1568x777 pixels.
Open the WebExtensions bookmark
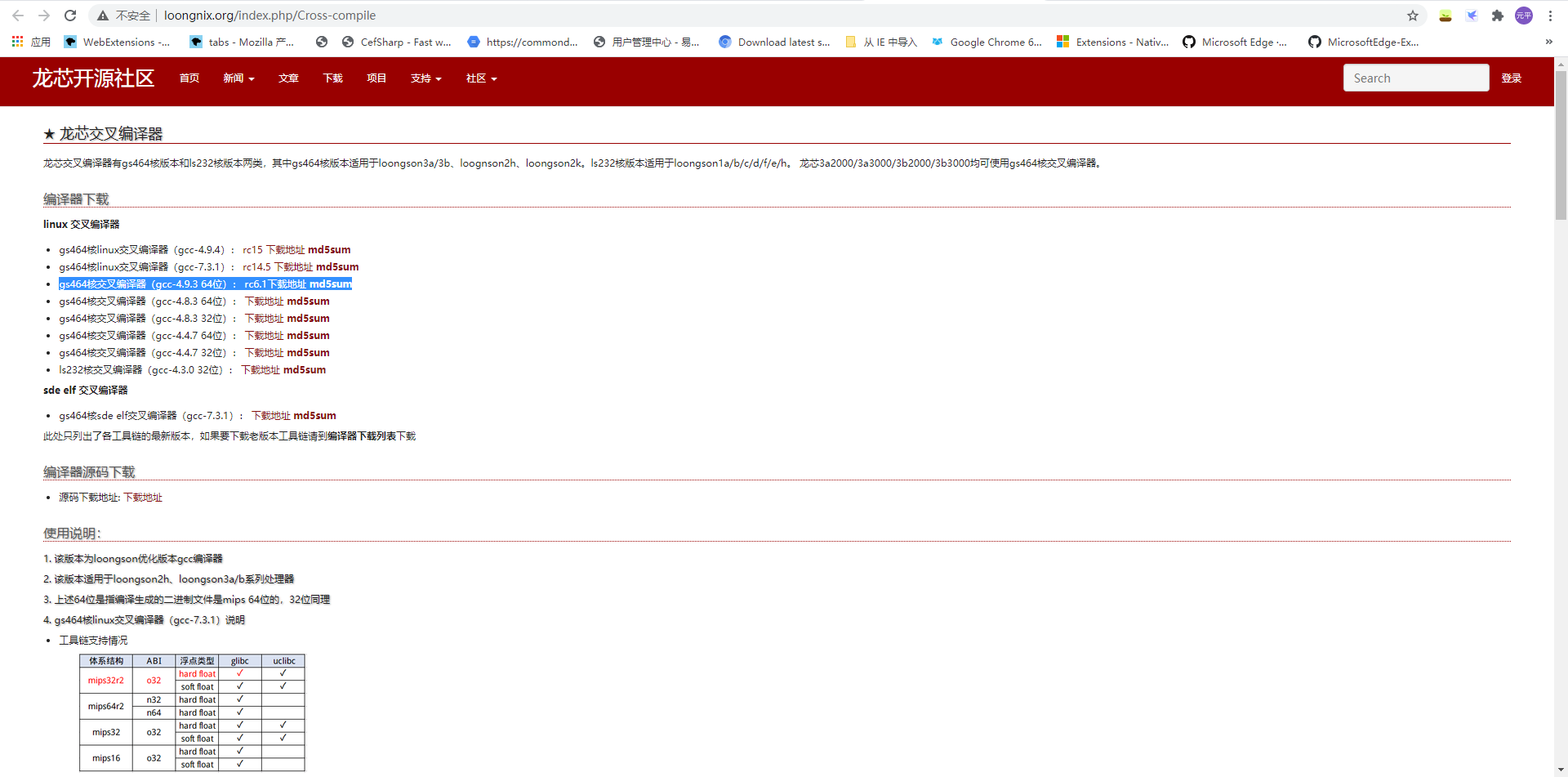117,42
